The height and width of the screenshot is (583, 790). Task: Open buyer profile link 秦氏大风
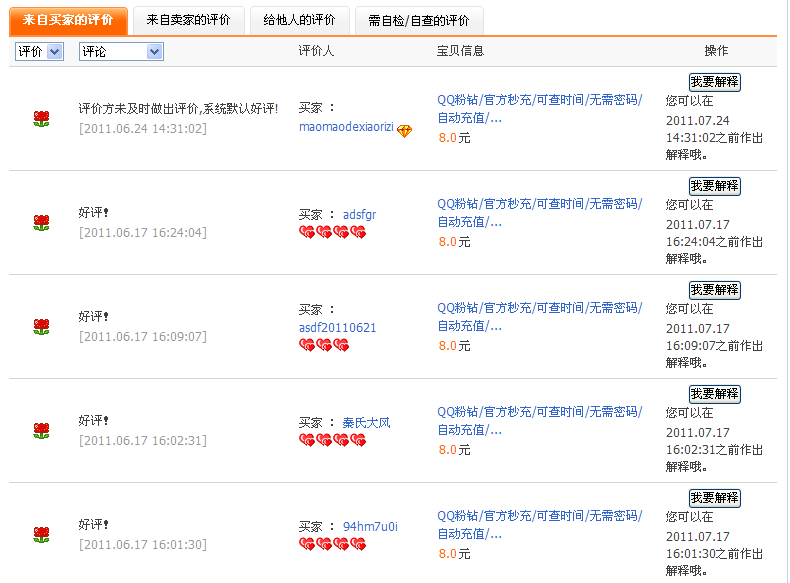(366, 422)
